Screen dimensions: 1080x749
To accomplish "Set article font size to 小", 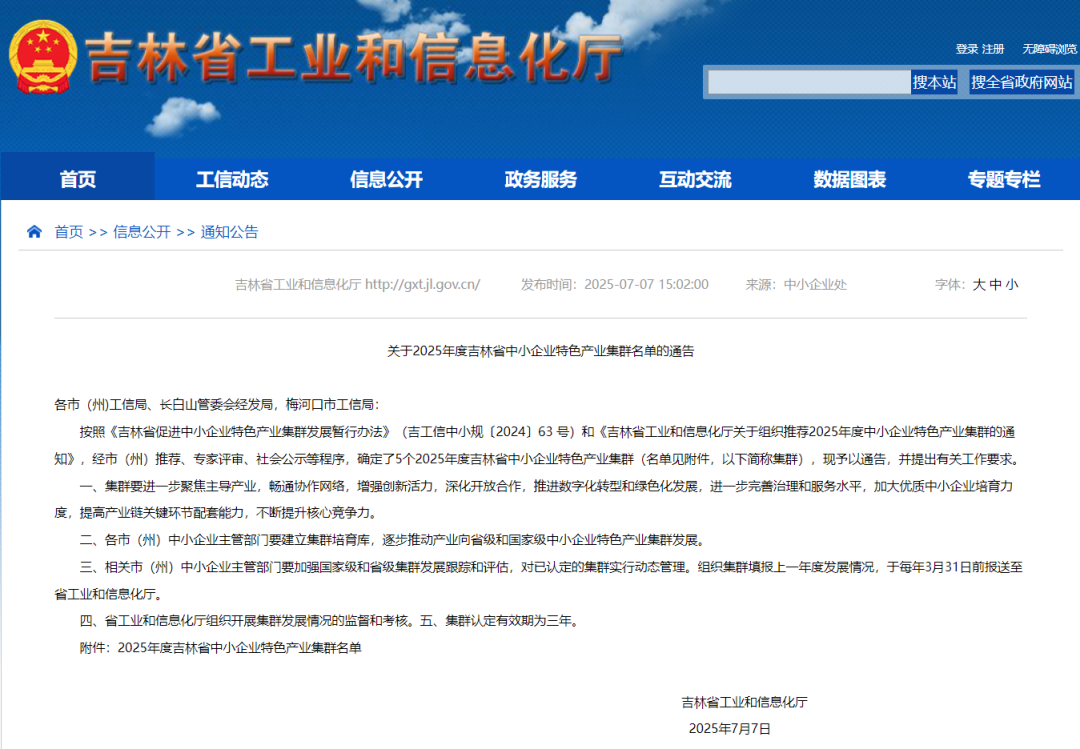I will [x=1010, y=284].
